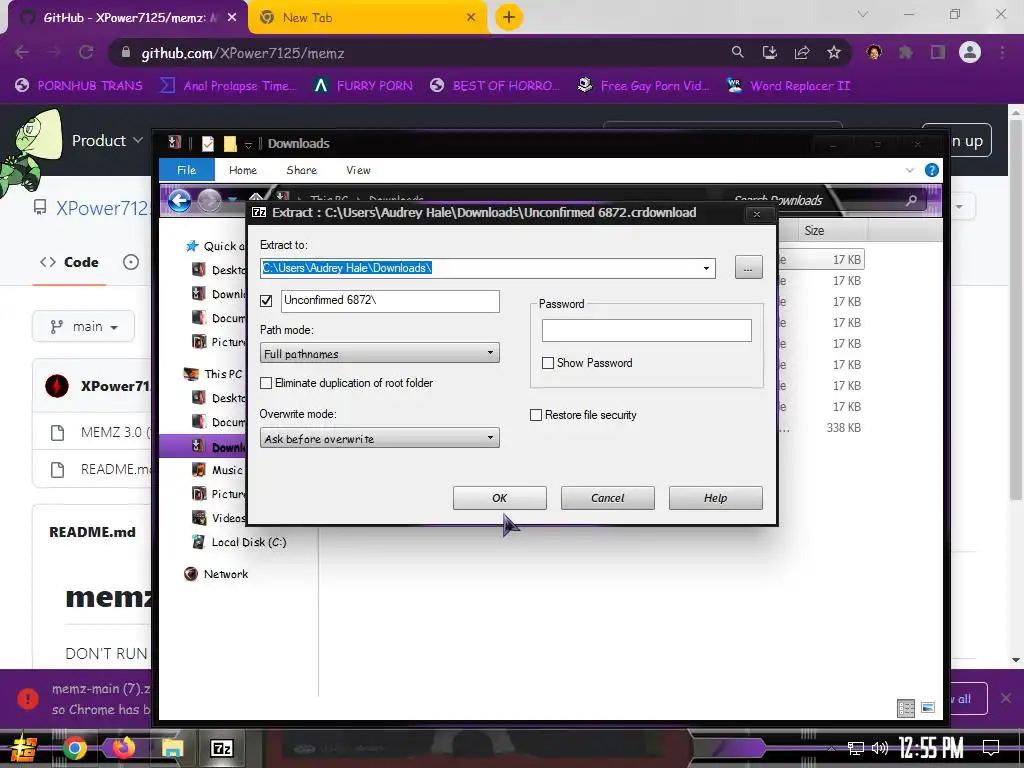Click the github.com address bar

click(x=418, y=53)
